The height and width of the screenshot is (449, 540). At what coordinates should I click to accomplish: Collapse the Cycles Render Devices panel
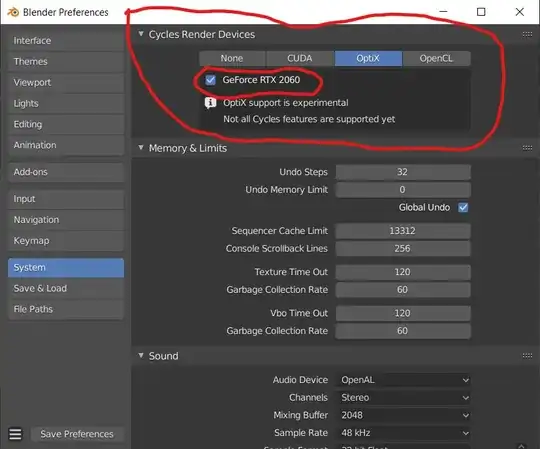click(x=141, y=34)
